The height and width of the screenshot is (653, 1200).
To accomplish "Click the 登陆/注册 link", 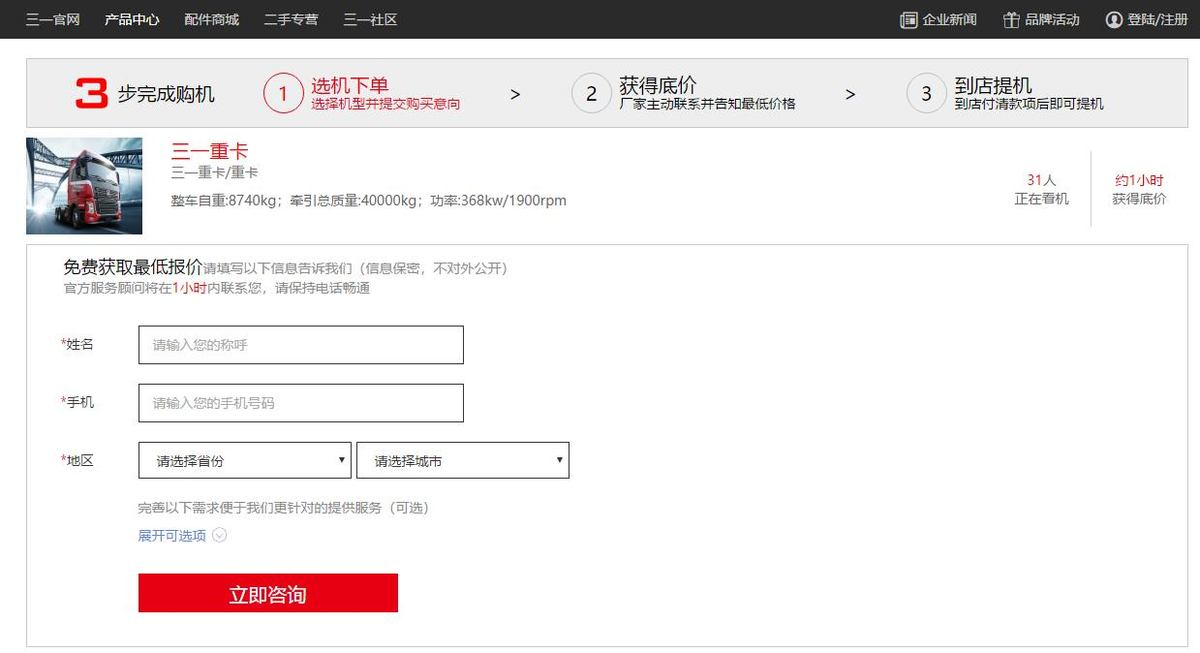I will tap(1158, 20).
